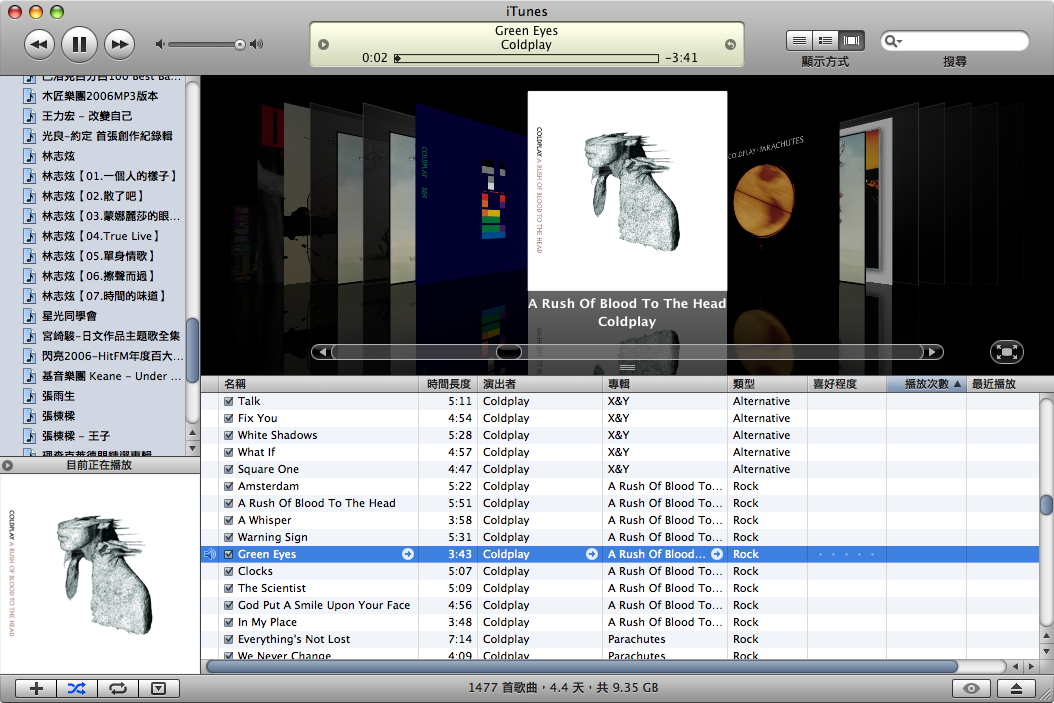Enter Cover Flow full screen mode

(x=1006, y=352)
